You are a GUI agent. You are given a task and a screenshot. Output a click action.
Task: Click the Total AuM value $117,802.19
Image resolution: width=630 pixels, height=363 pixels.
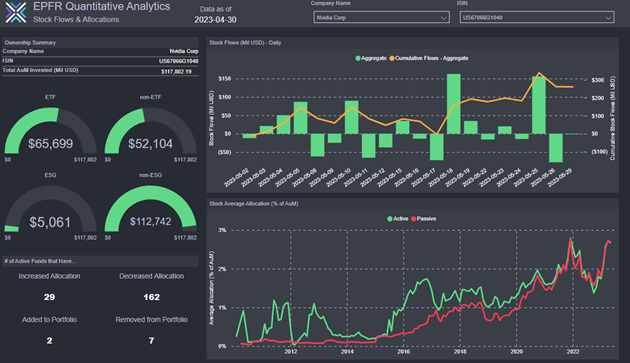coord(176,72)
